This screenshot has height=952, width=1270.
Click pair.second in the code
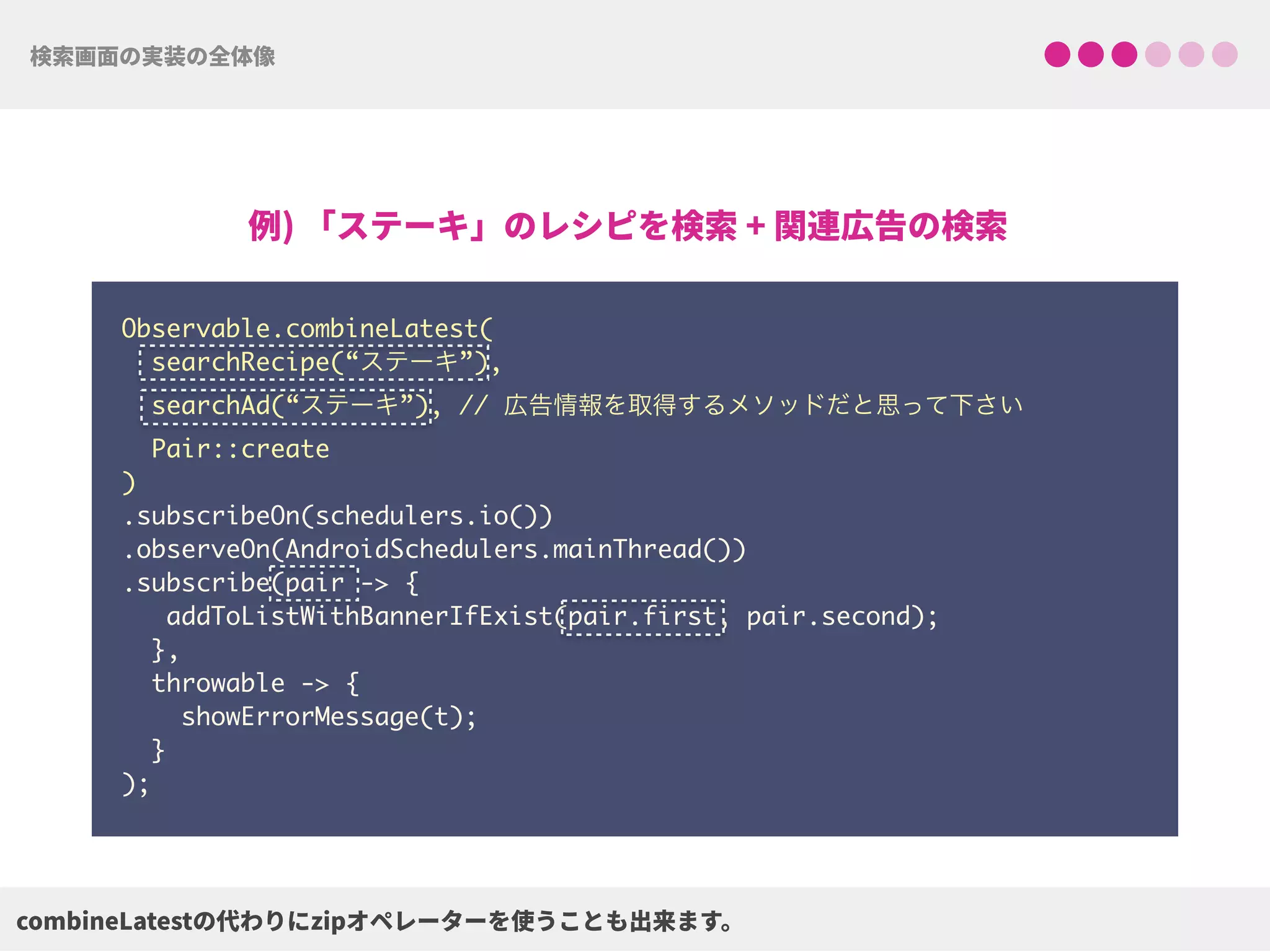click(827, 617)
